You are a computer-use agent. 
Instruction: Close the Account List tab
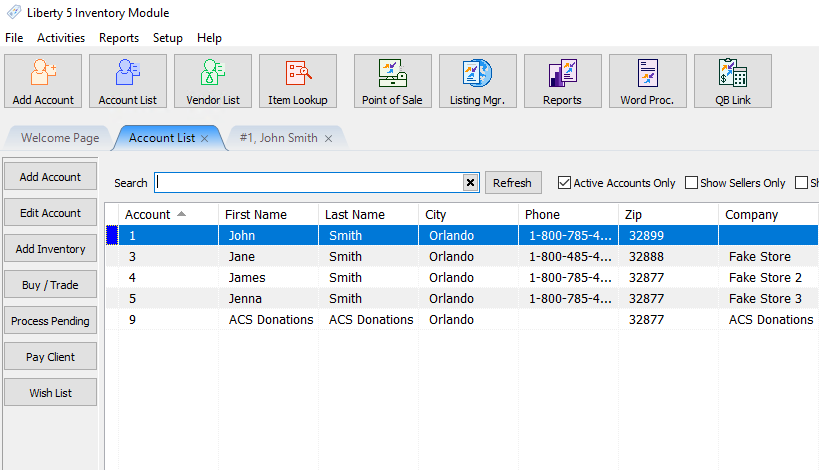[205, 138]
